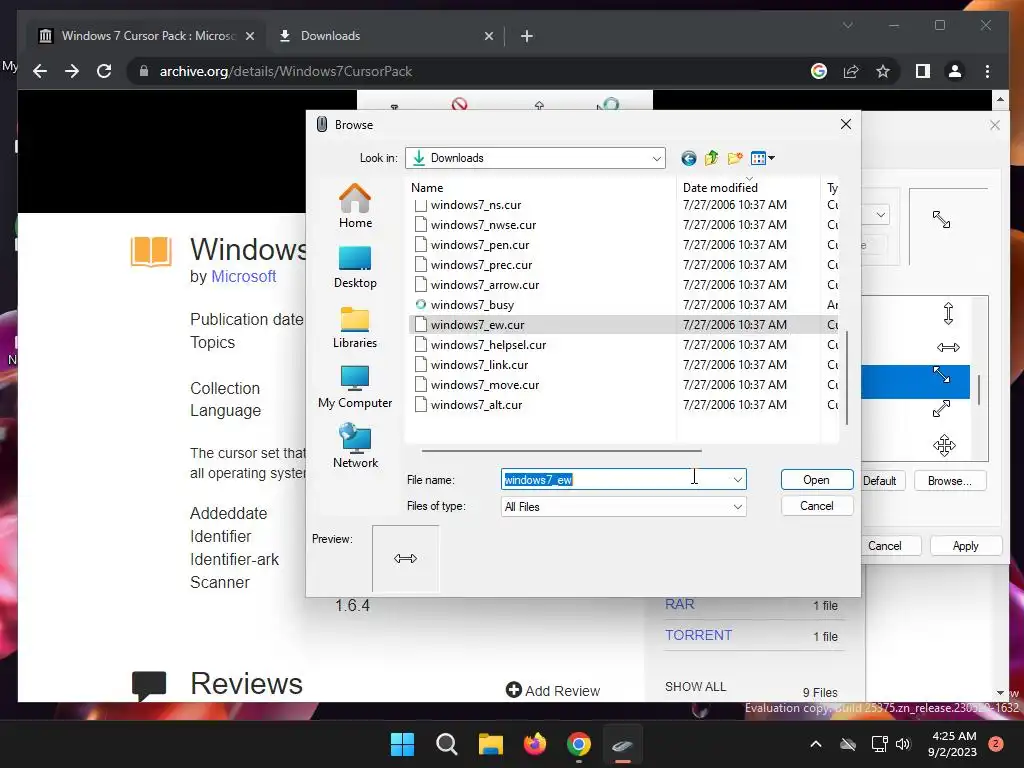Click Chrome forward arrow

(72, 71)
